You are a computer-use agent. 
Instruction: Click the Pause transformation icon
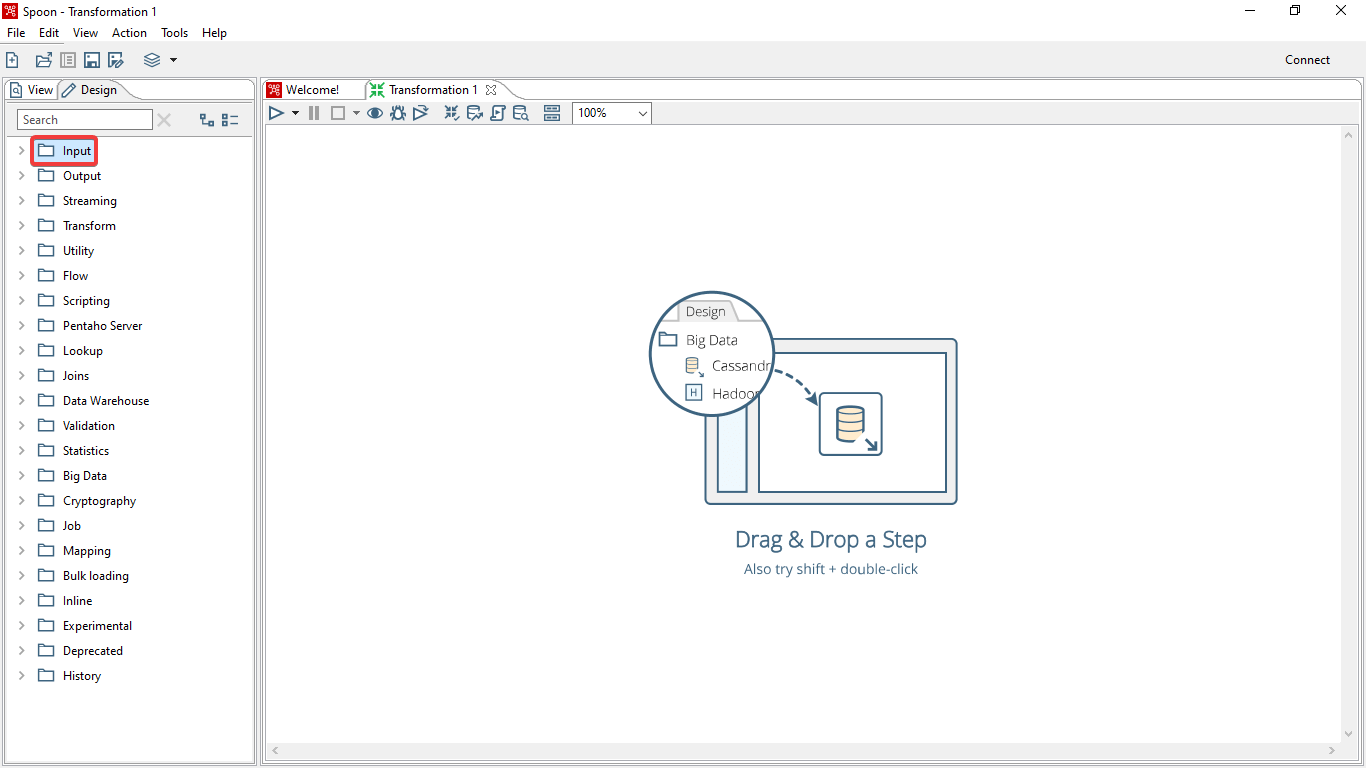314,113
